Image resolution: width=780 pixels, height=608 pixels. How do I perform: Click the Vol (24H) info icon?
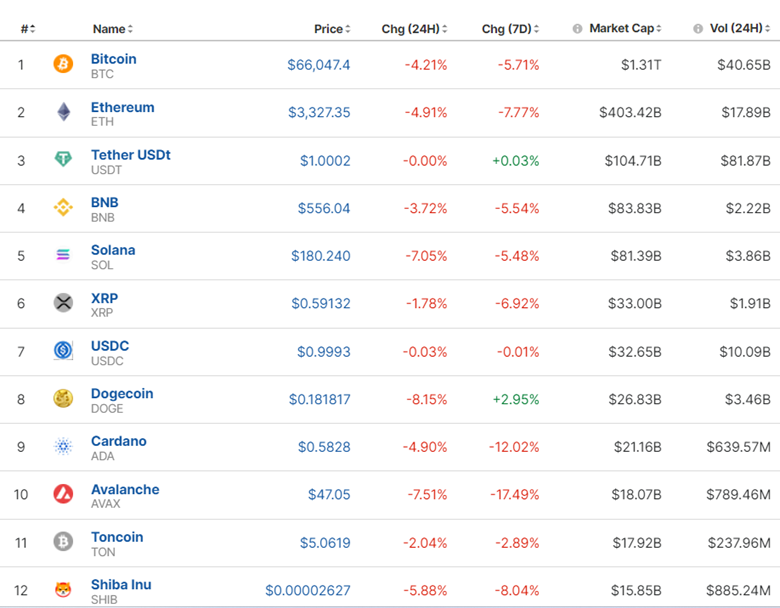point(698,29)
